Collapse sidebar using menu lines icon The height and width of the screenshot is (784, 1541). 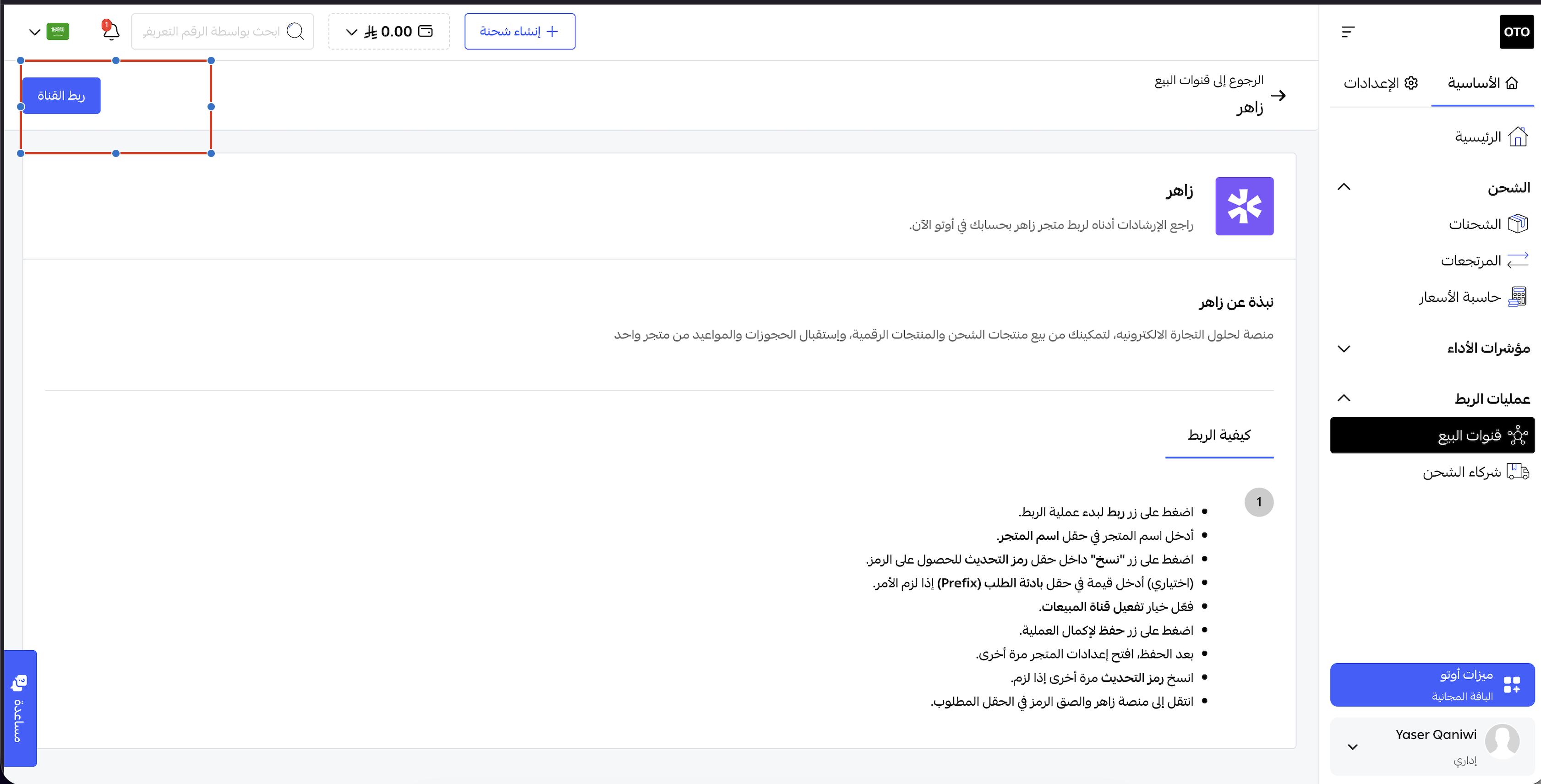point(1348,32)
